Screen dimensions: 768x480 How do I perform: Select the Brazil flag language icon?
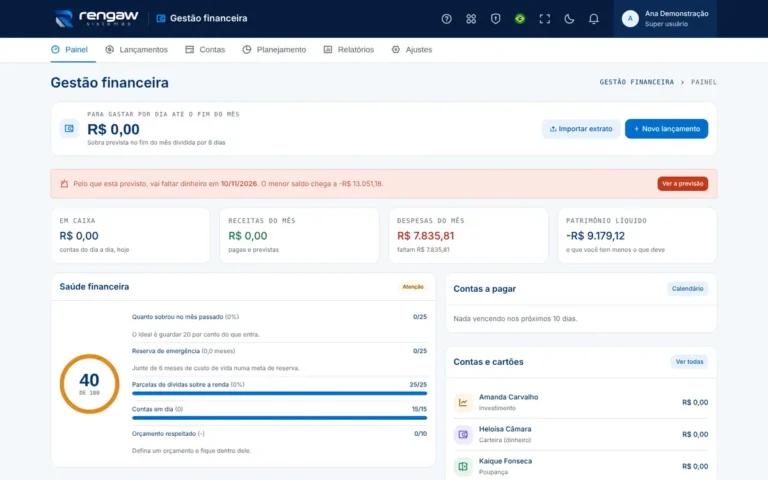[x=520, y=19]
